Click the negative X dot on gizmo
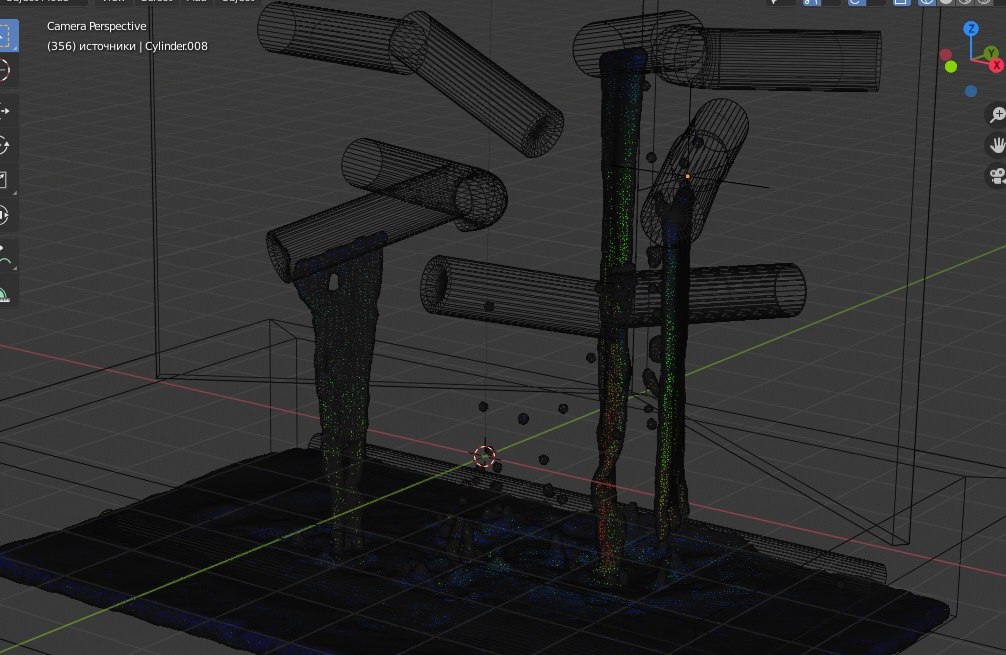The height and width of the screenshot is (655, 1006). (946, 55)
